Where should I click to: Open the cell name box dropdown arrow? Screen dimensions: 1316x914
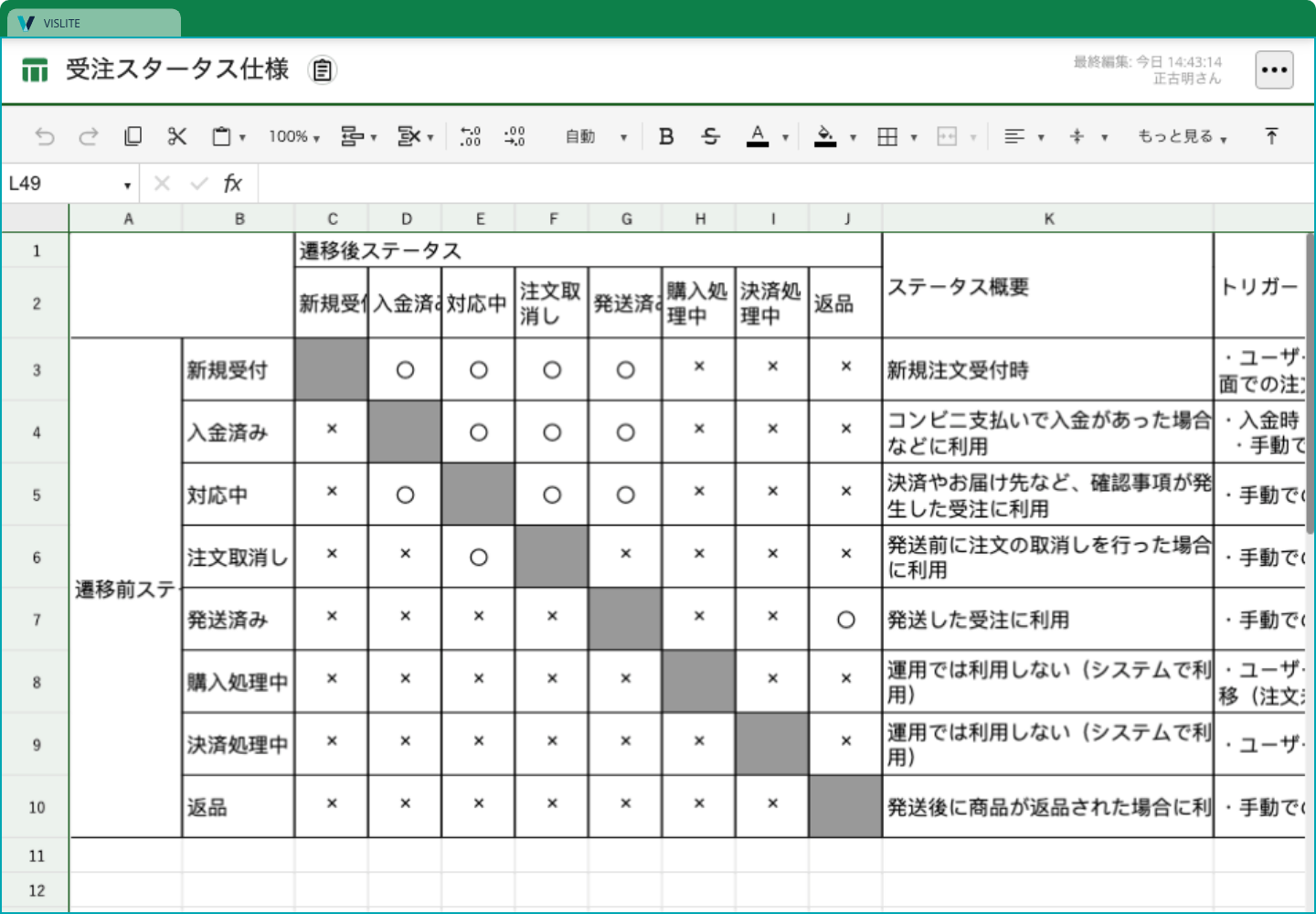point(127,186)
